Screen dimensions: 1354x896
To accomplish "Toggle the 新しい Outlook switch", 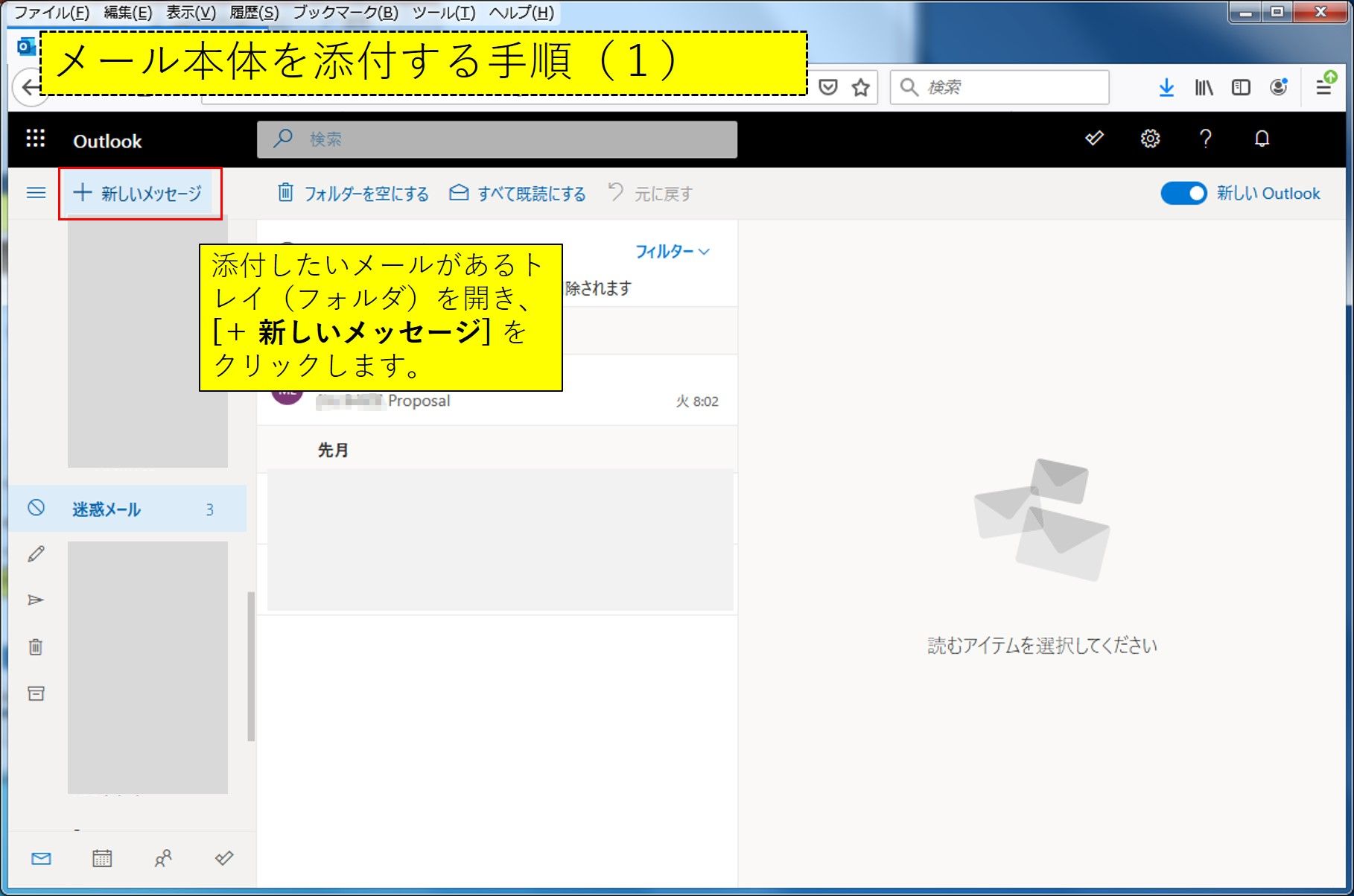I will pyautogui.click(x=1183, y=194).
